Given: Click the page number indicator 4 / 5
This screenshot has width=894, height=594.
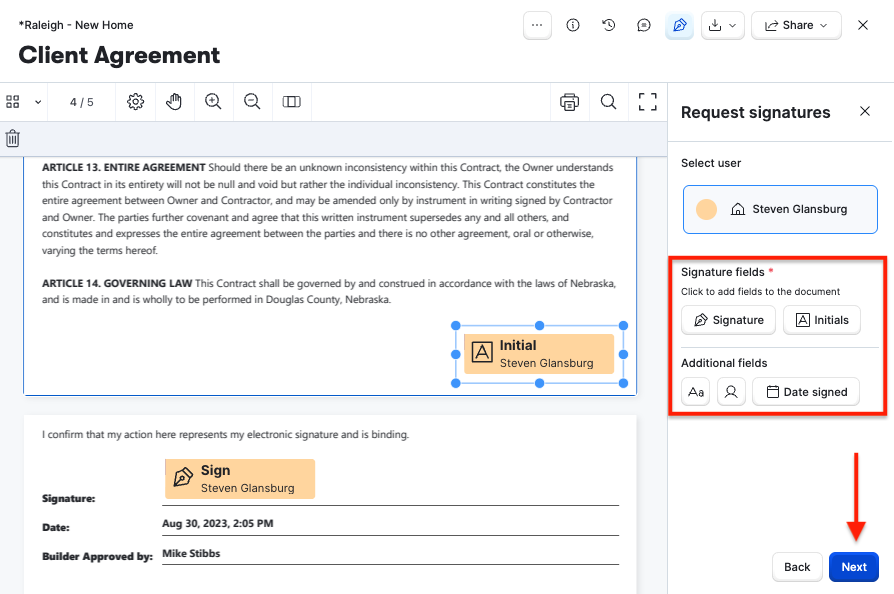Looking at the screenshot, I should pos(82,102).
